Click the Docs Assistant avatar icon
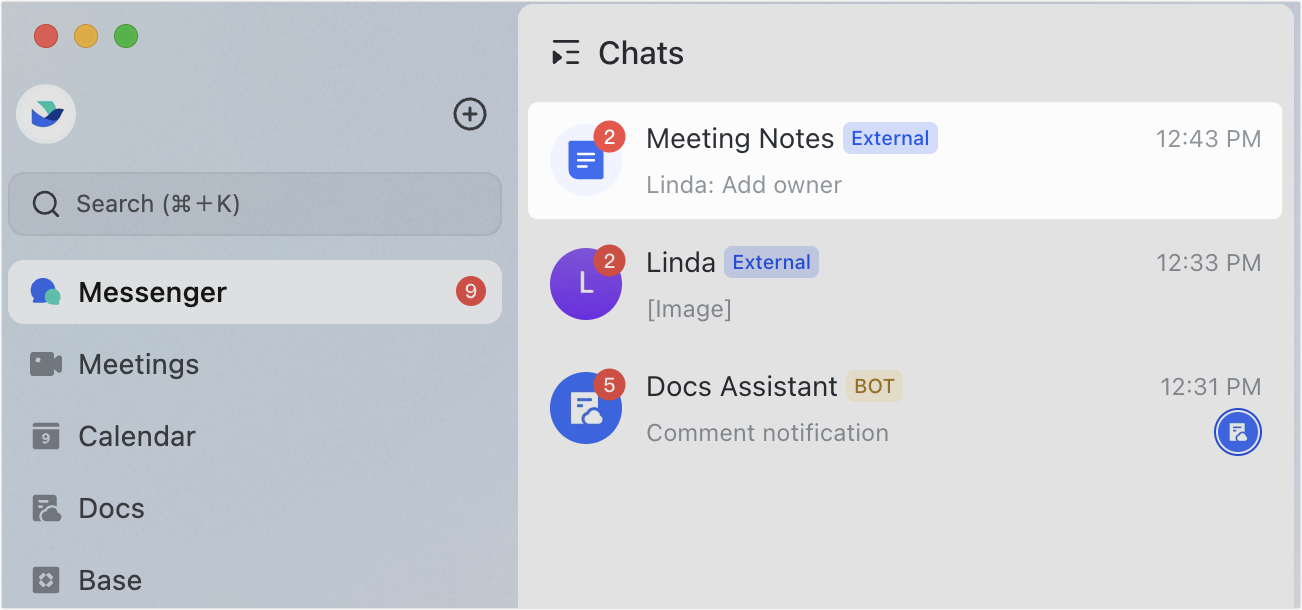This screenshot has height=610, width=1302. coord(586,408)
